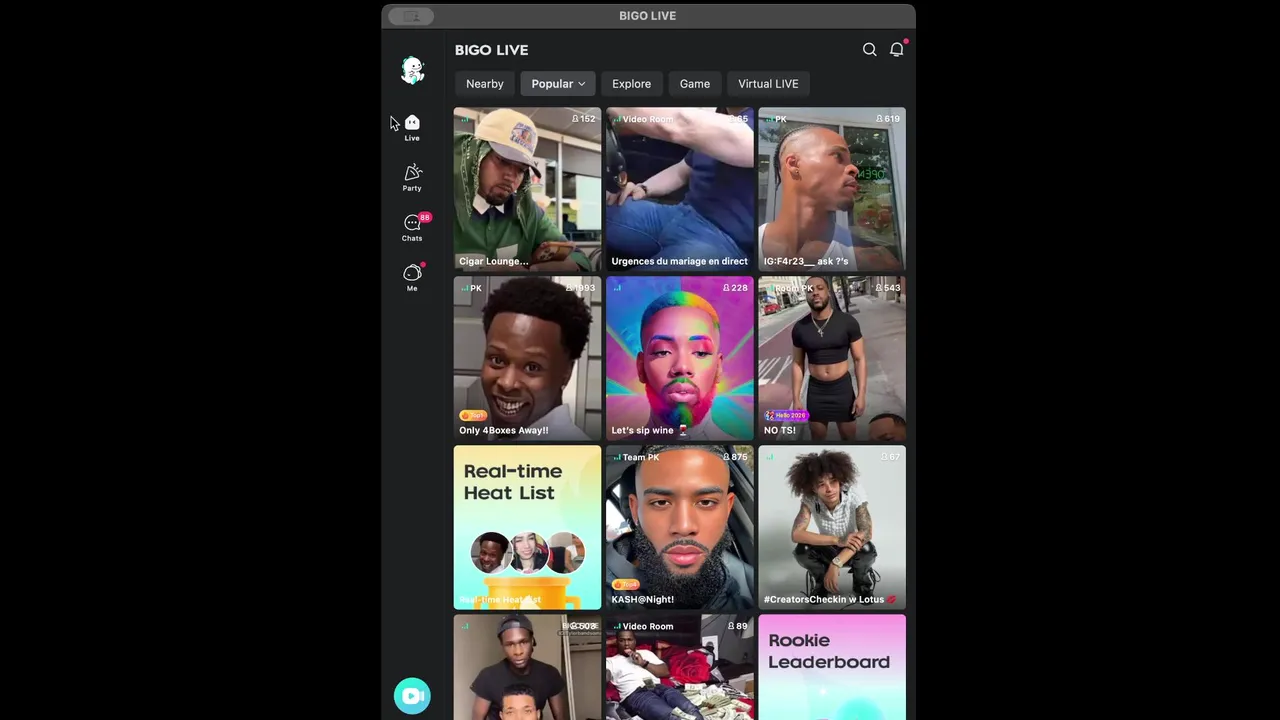The image size is (1280, 720).
Task: Open the Let's sip wine stream
Action: pos(680,358)
